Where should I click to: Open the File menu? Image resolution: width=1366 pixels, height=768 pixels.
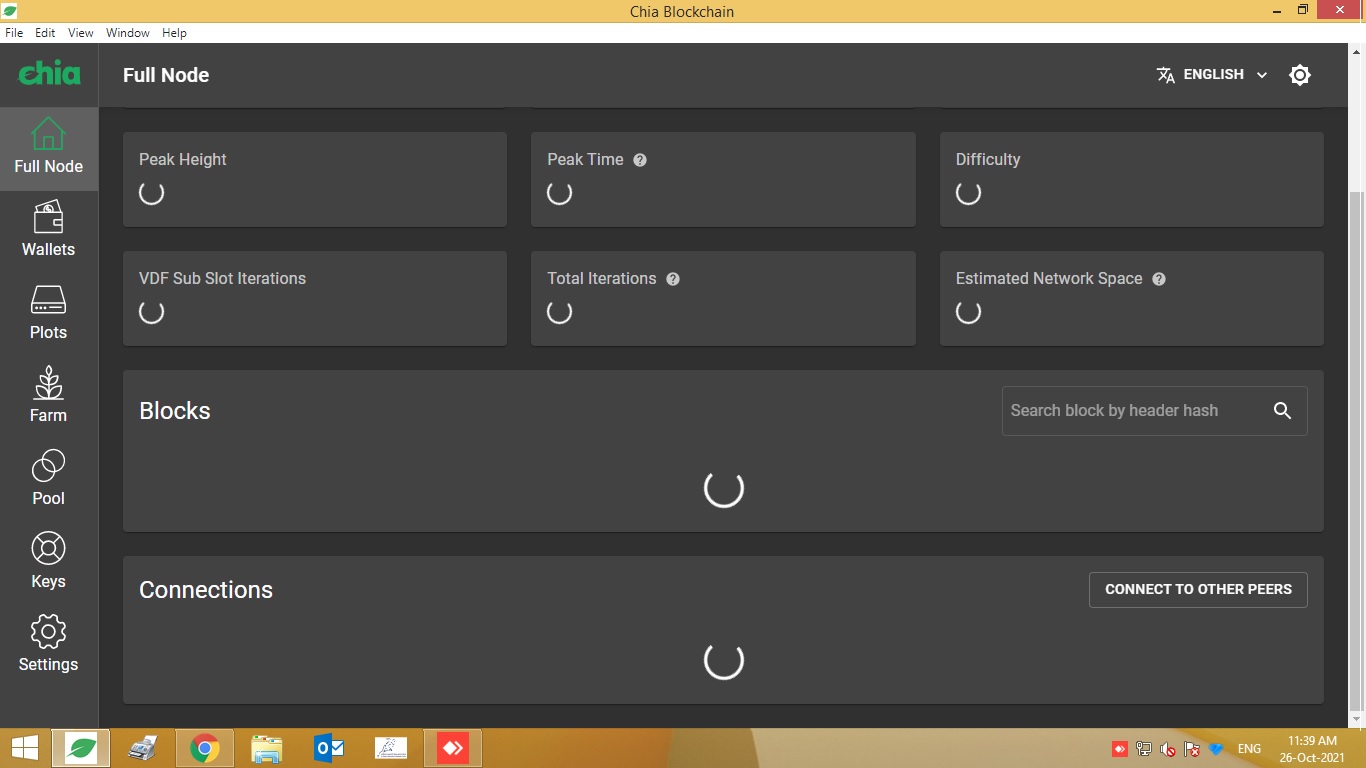14,33
